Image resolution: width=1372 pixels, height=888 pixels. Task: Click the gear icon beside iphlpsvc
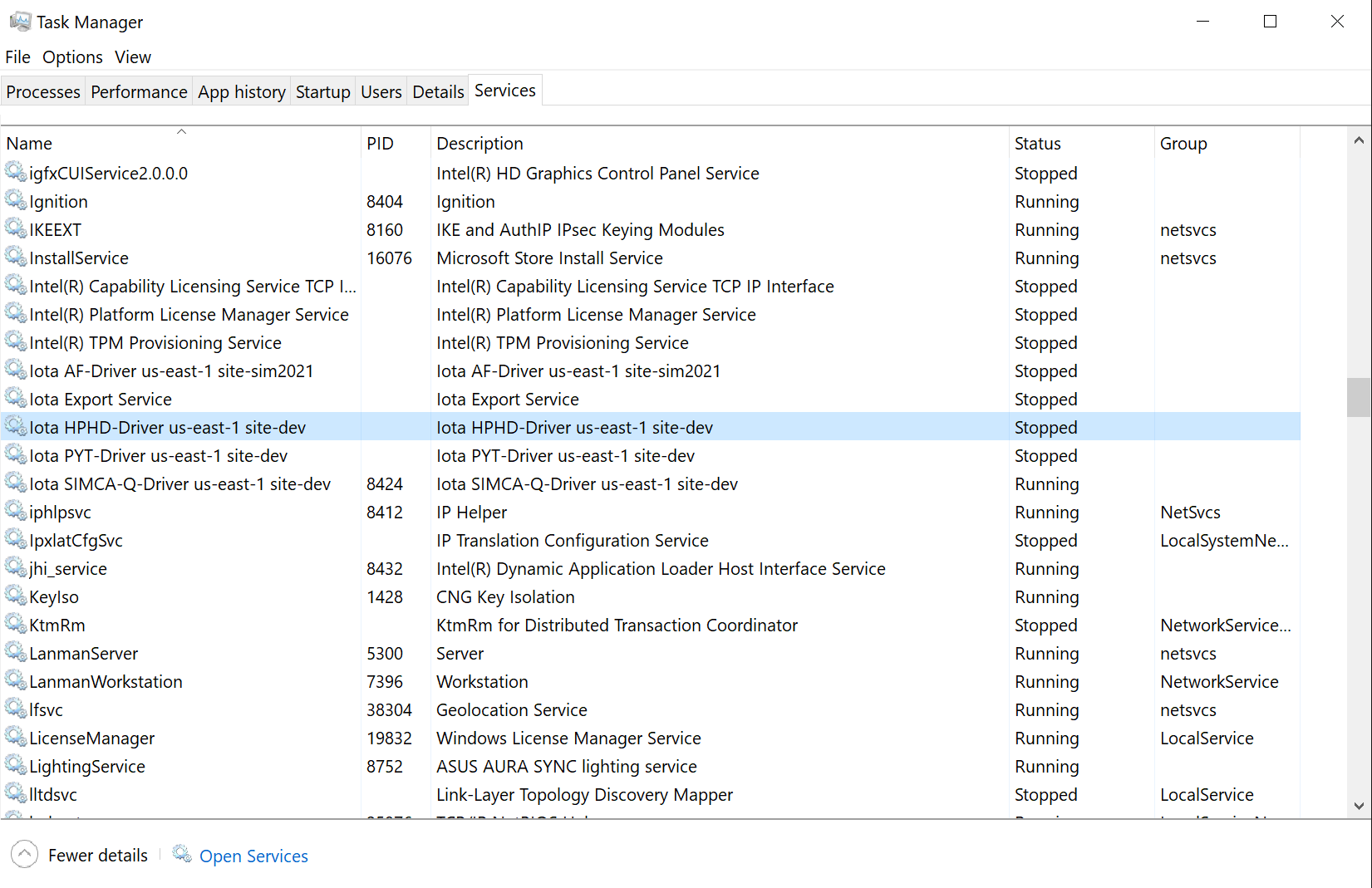tap(16, 511)
